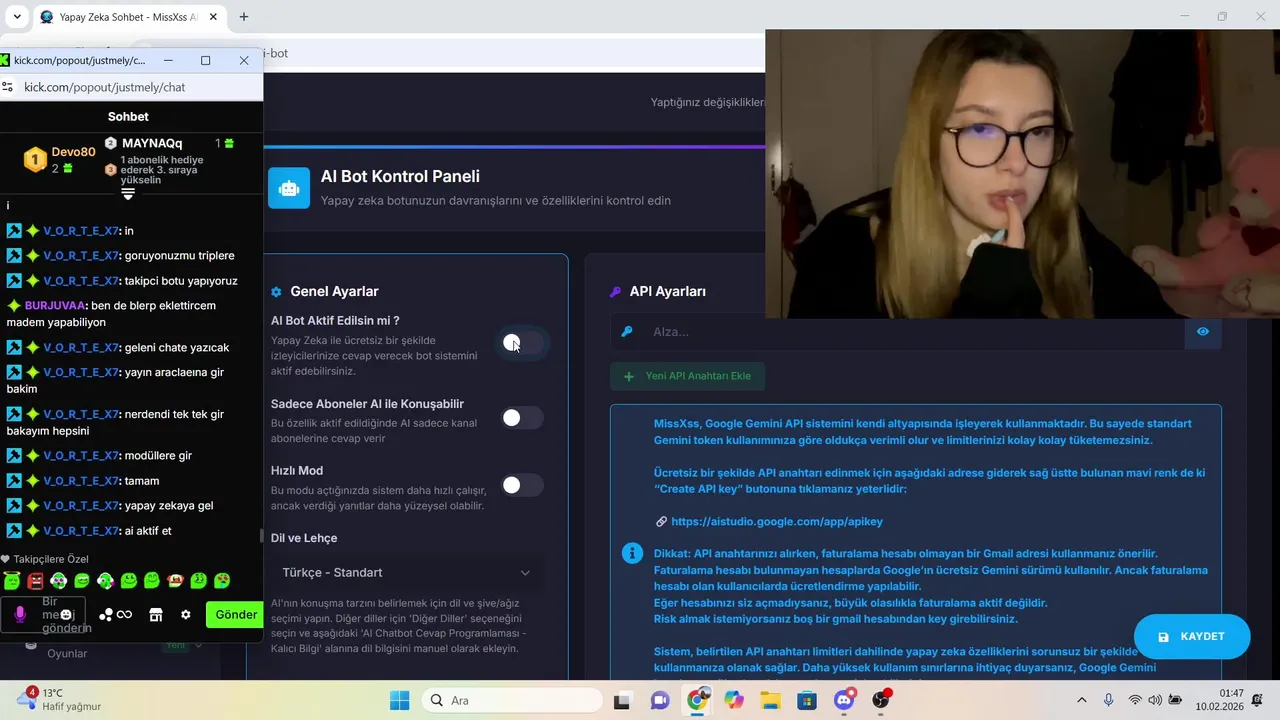Click BURJUVAA username in chat
Image resolution: width=1280 pixels, height=720 pixels.
[55, 306]
